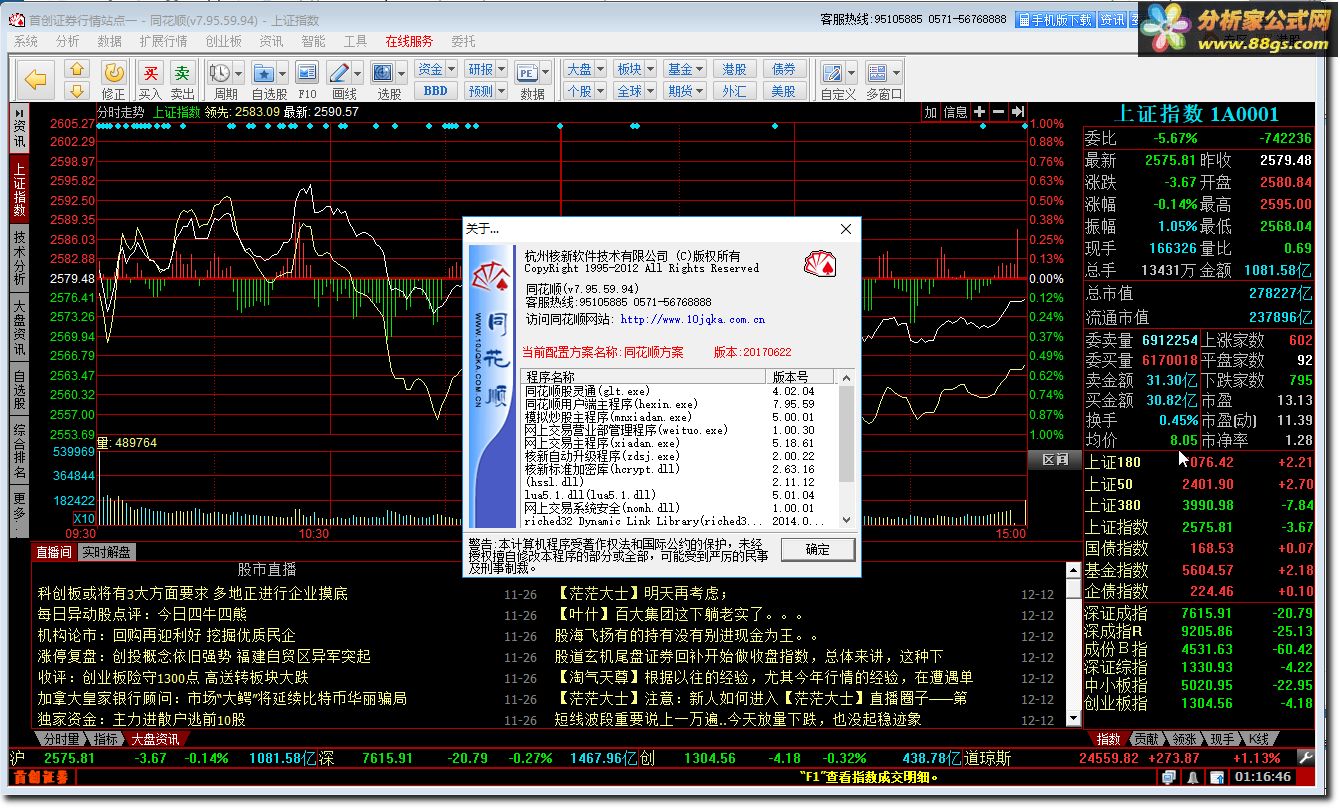
Task: Click the poker cards logo in About dialog
Action: 819,264
